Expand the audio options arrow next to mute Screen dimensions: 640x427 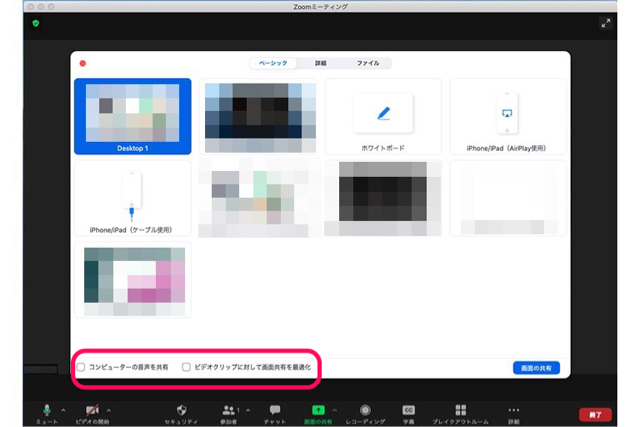tap(63, 410)
